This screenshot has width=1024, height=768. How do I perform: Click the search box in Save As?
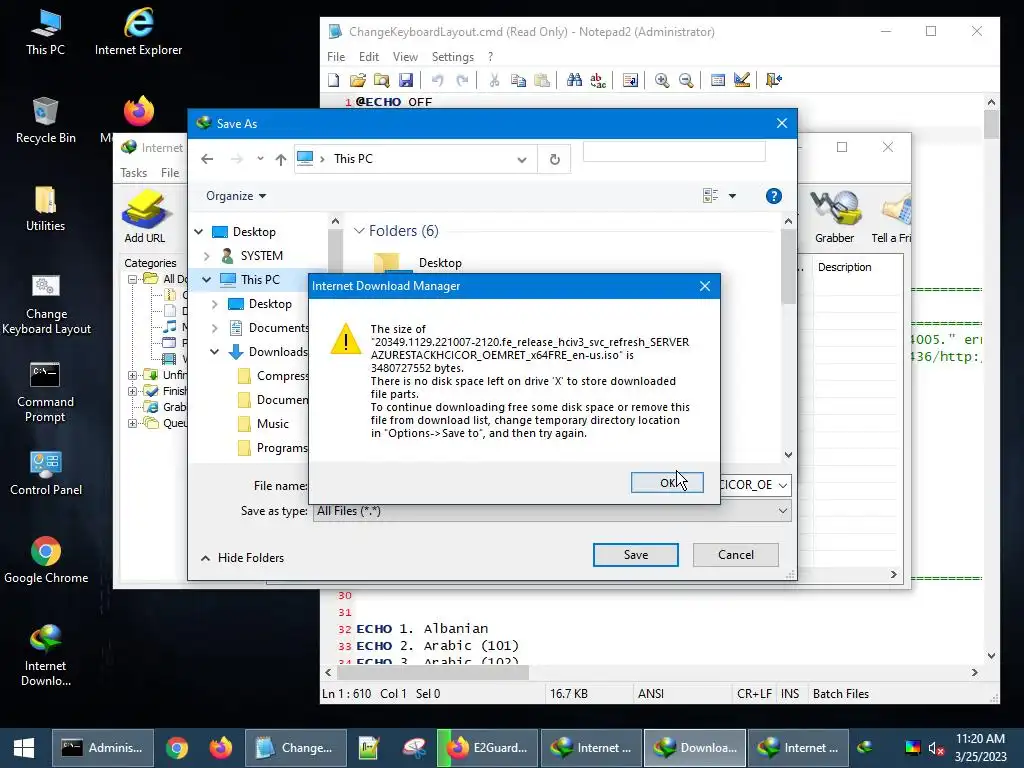(x=674, y=152)
